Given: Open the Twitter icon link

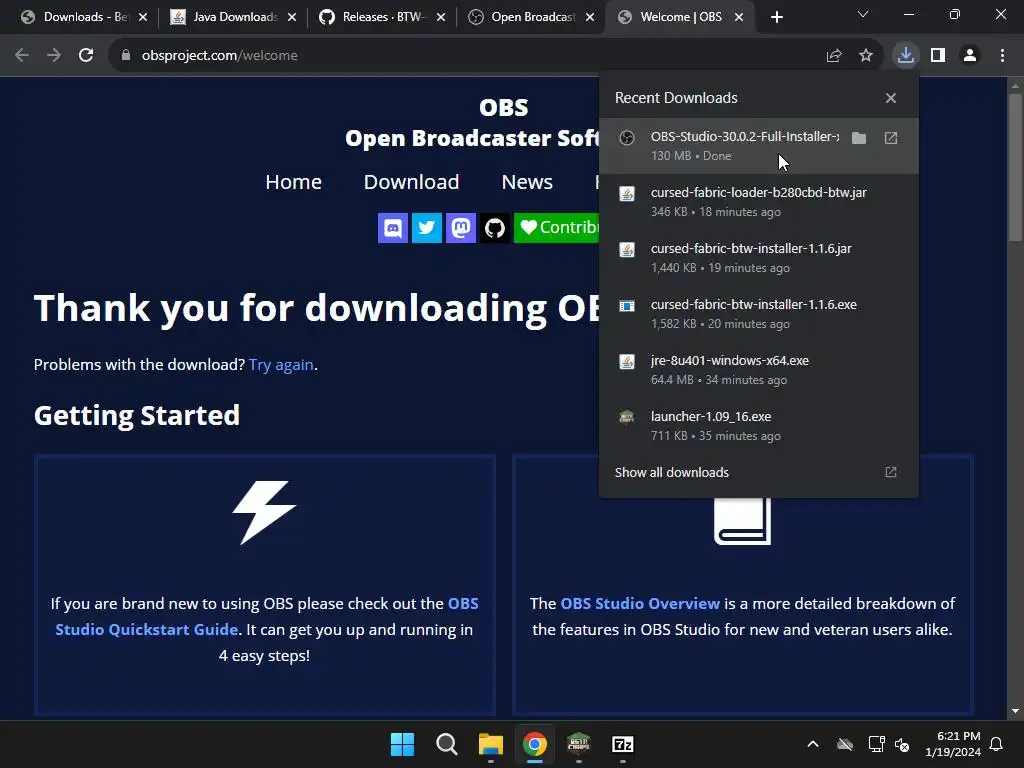Looking at the screenshot, I should click(x=426, y=228).
